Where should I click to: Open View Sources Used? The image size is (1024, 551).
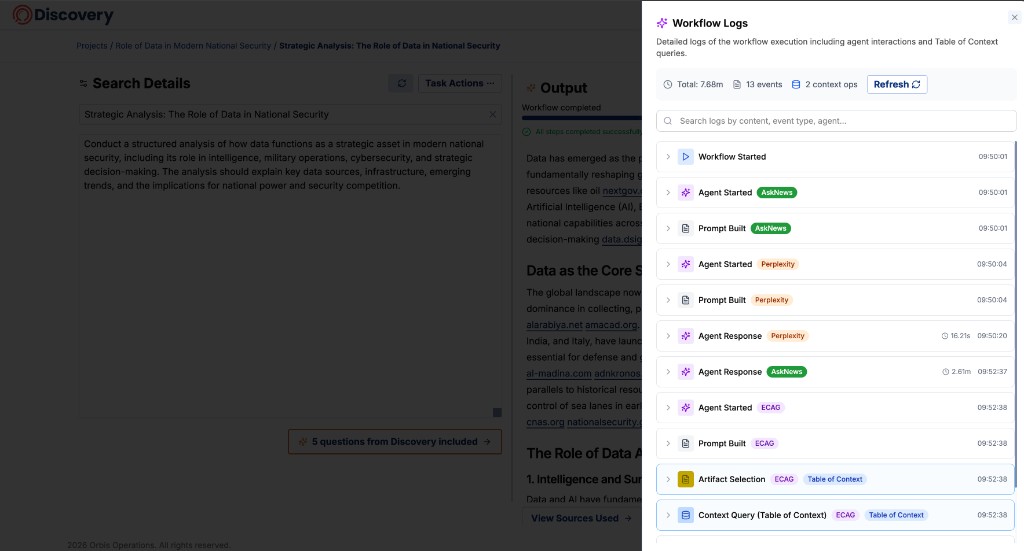tap(581, 518)
